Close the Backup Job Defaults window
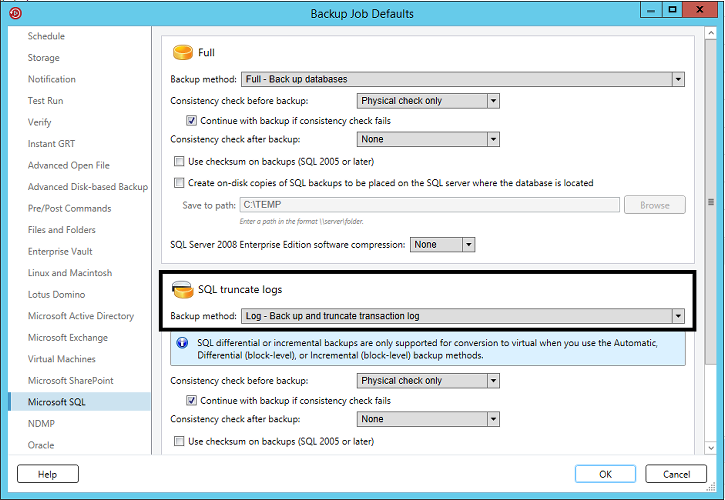725x500 pixels. click(x=700, y=10)
